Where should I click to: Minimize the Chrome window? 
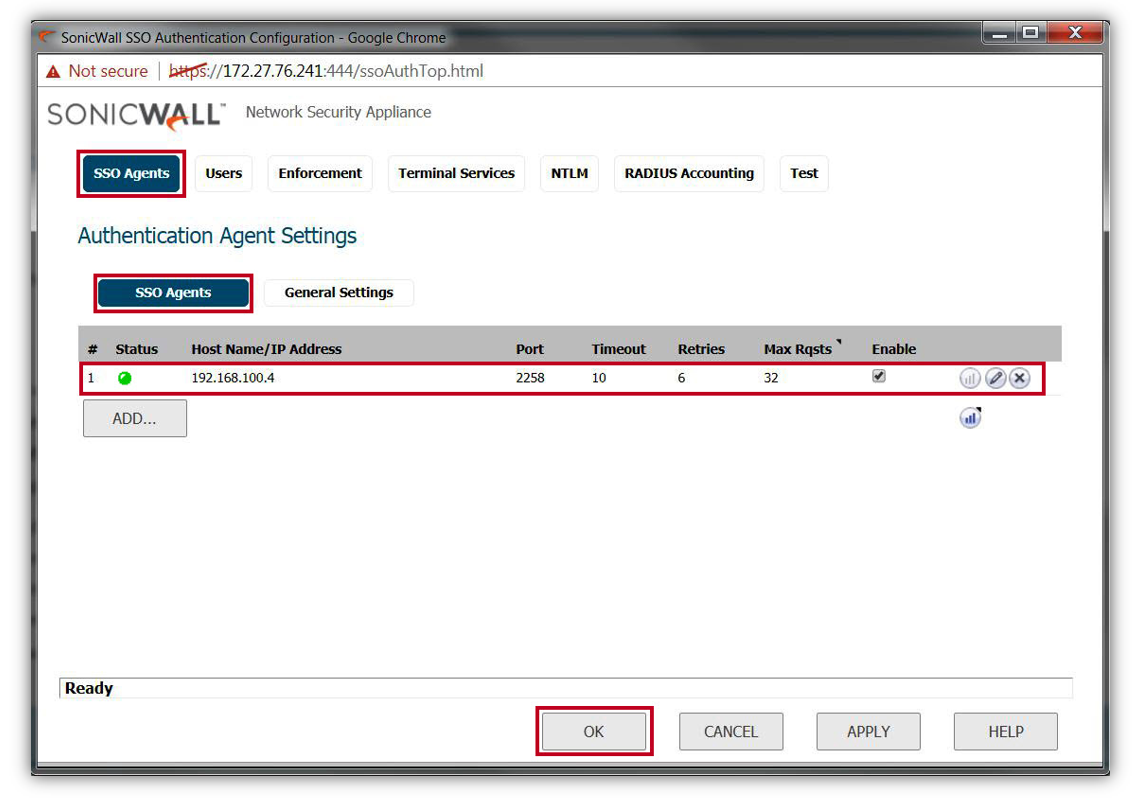[x=999, y=33]
